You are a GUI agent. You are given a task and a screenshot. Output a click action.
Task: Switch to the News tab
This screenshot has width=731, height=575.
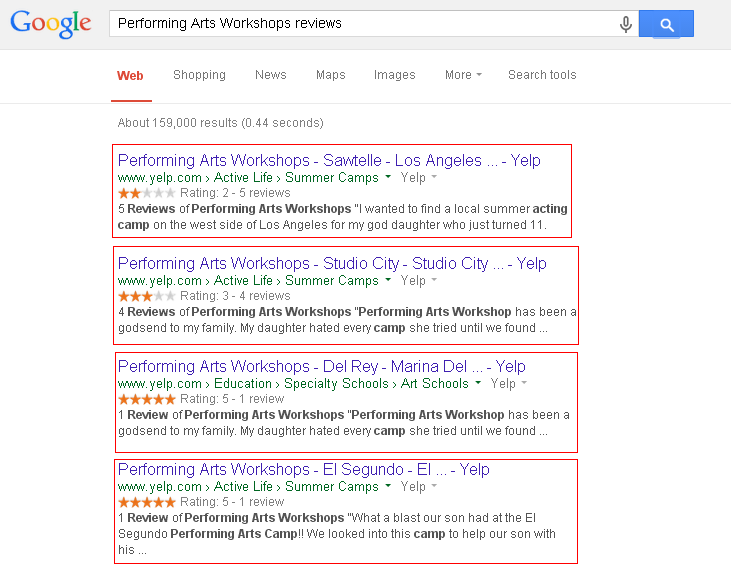270,75
